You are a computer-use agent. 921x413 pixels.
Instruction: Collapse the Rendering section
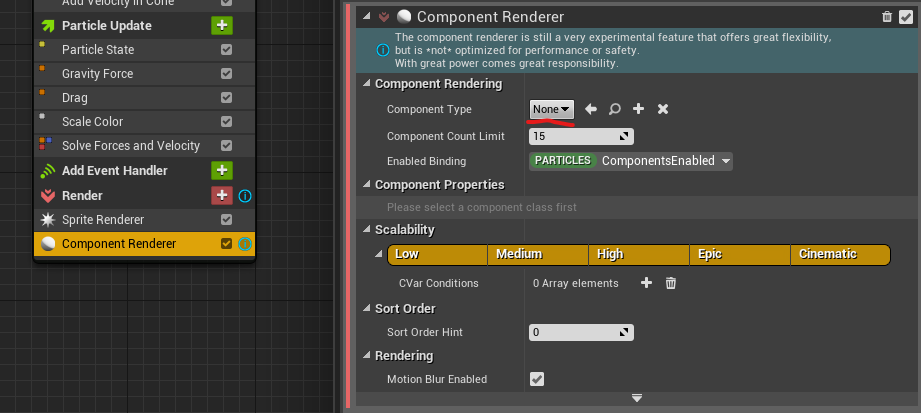(367, 355)
